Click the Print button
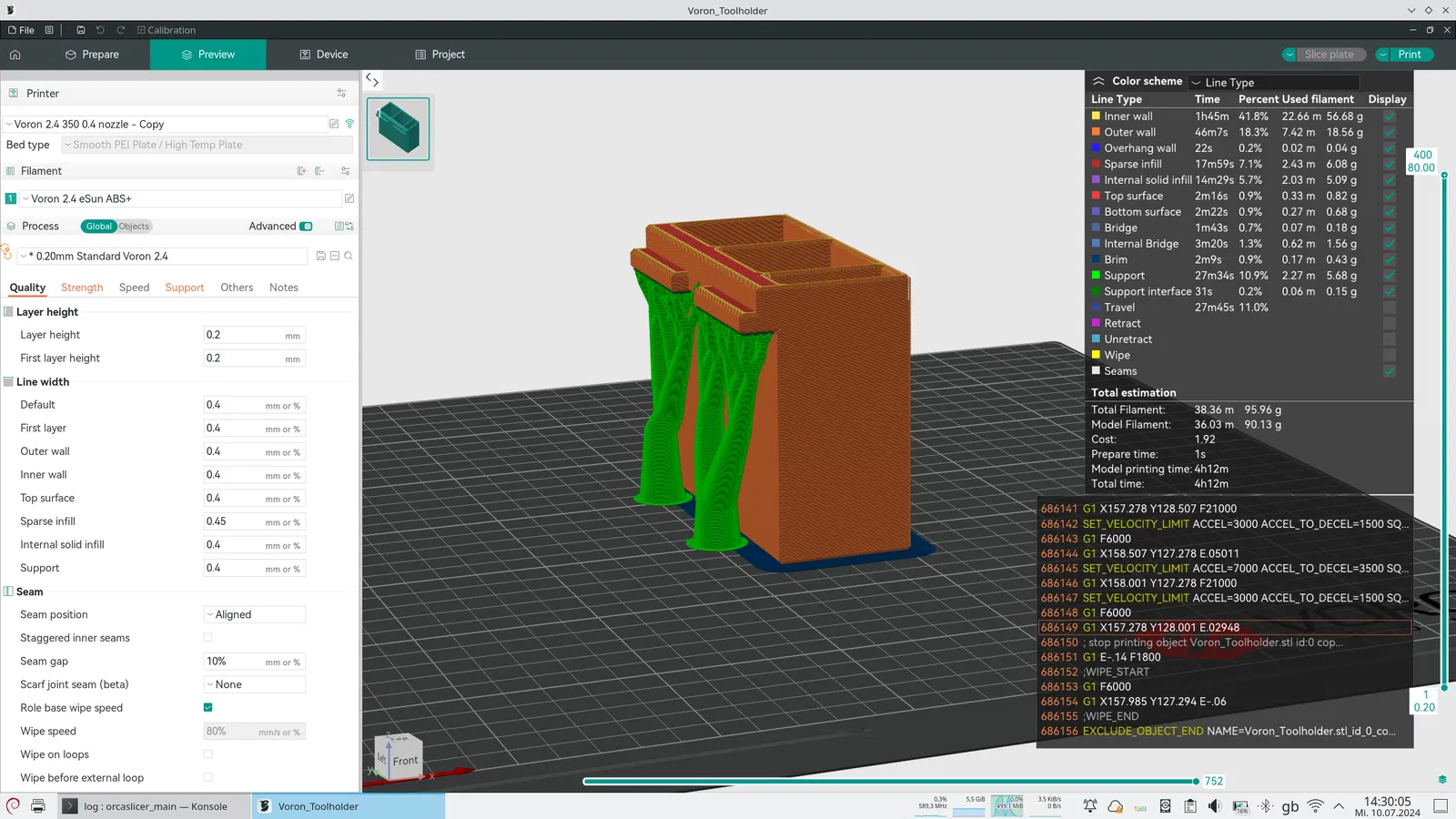Screen dimensions: 1456x819 click(1409, 55)
